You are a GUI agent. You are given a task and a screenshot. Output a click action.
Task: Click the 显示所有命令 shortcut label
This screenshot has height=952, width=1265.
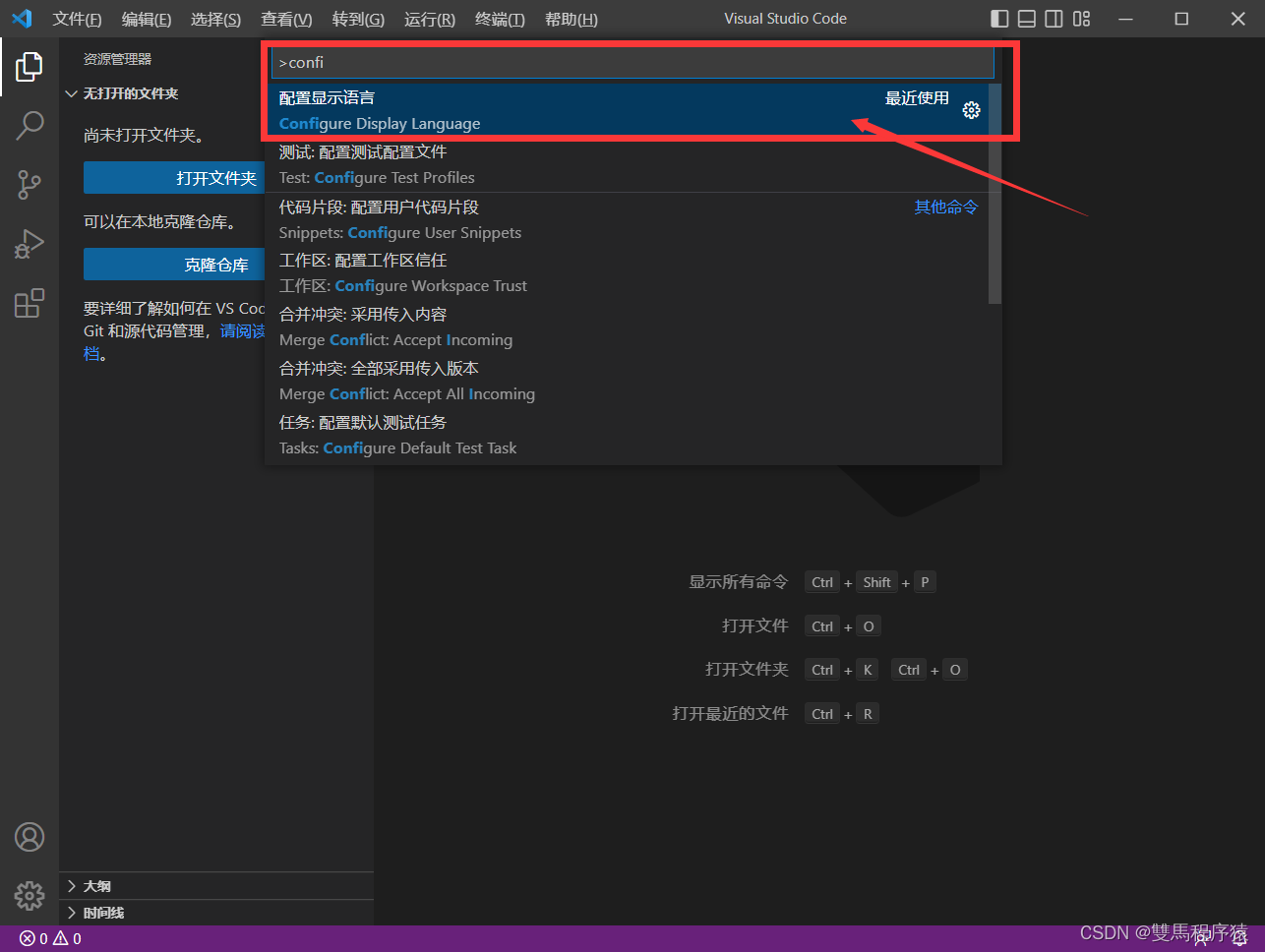pos(739,582)
